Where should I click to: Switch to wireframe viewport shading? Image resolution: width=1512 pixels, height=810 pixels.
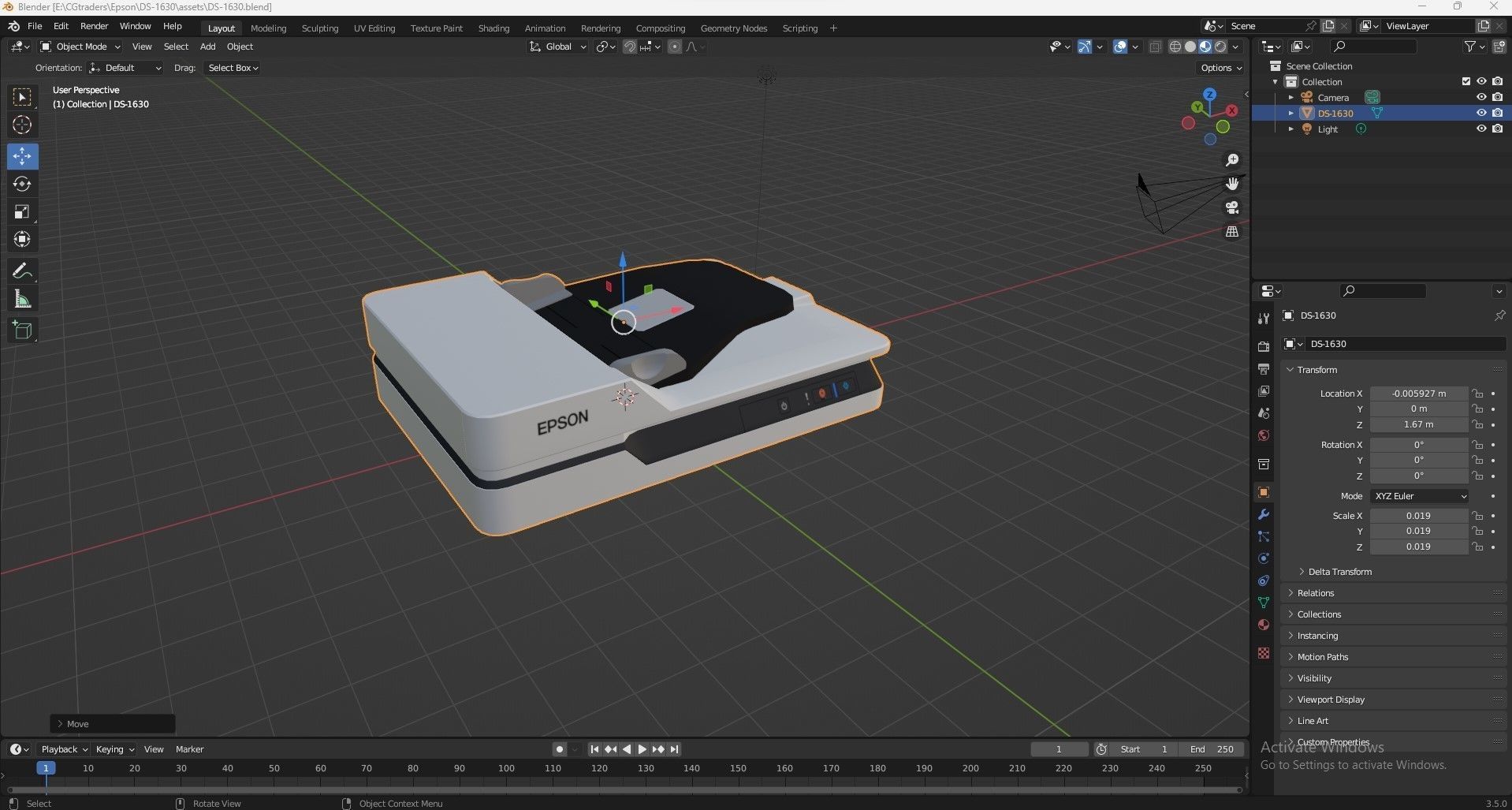tap(1175, 47)
